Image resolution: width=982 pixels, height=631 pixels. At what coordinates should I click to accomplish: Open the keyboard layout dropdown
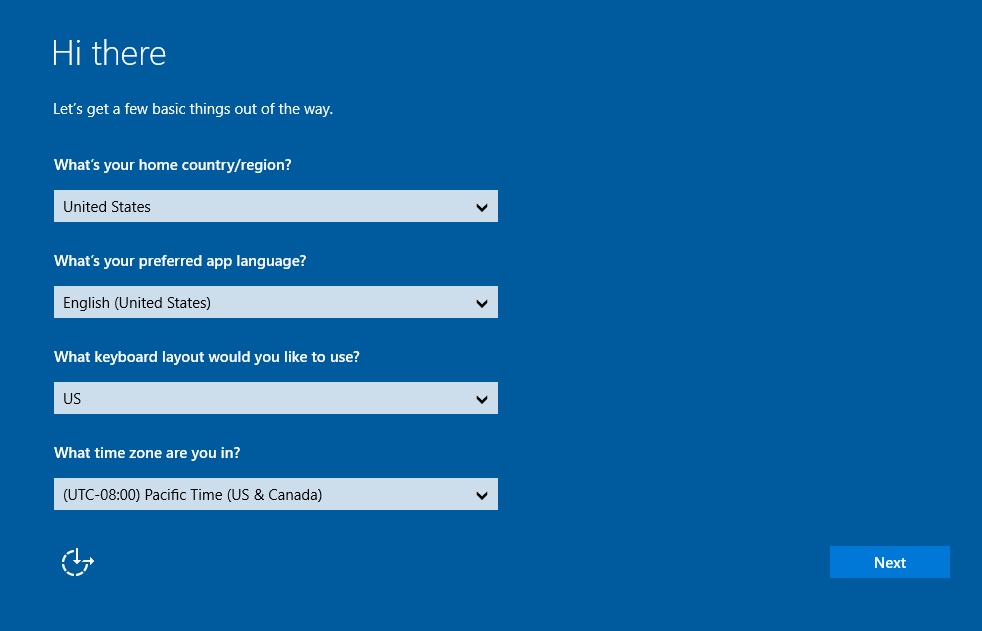[x=276, y=398]
